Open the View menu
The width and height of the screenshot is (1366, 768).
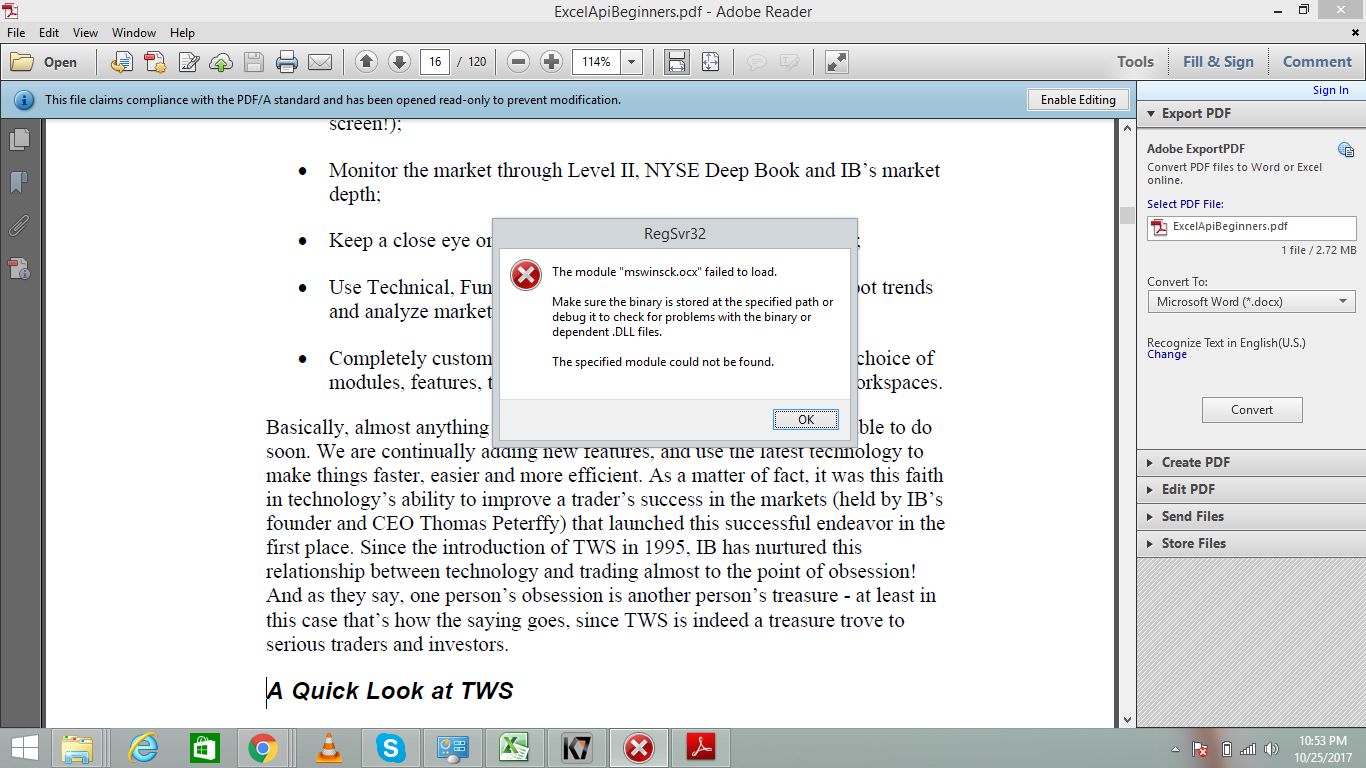click(x=86, y=33)
